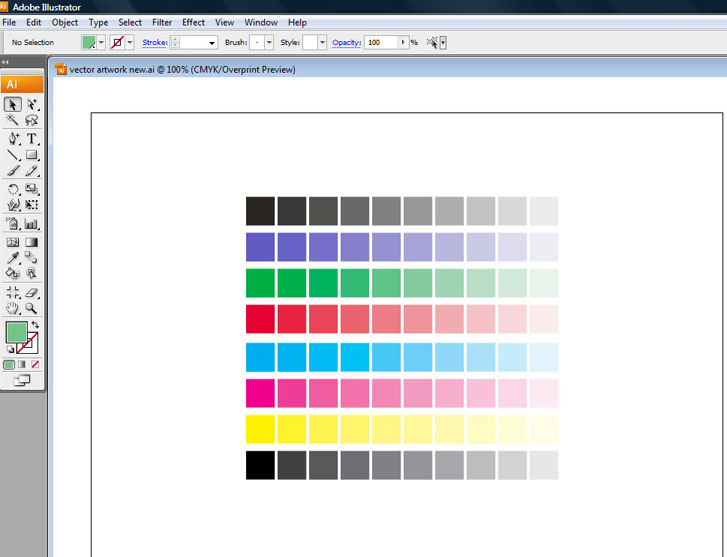
Task: Open the File menu
Action: (9, 22)
